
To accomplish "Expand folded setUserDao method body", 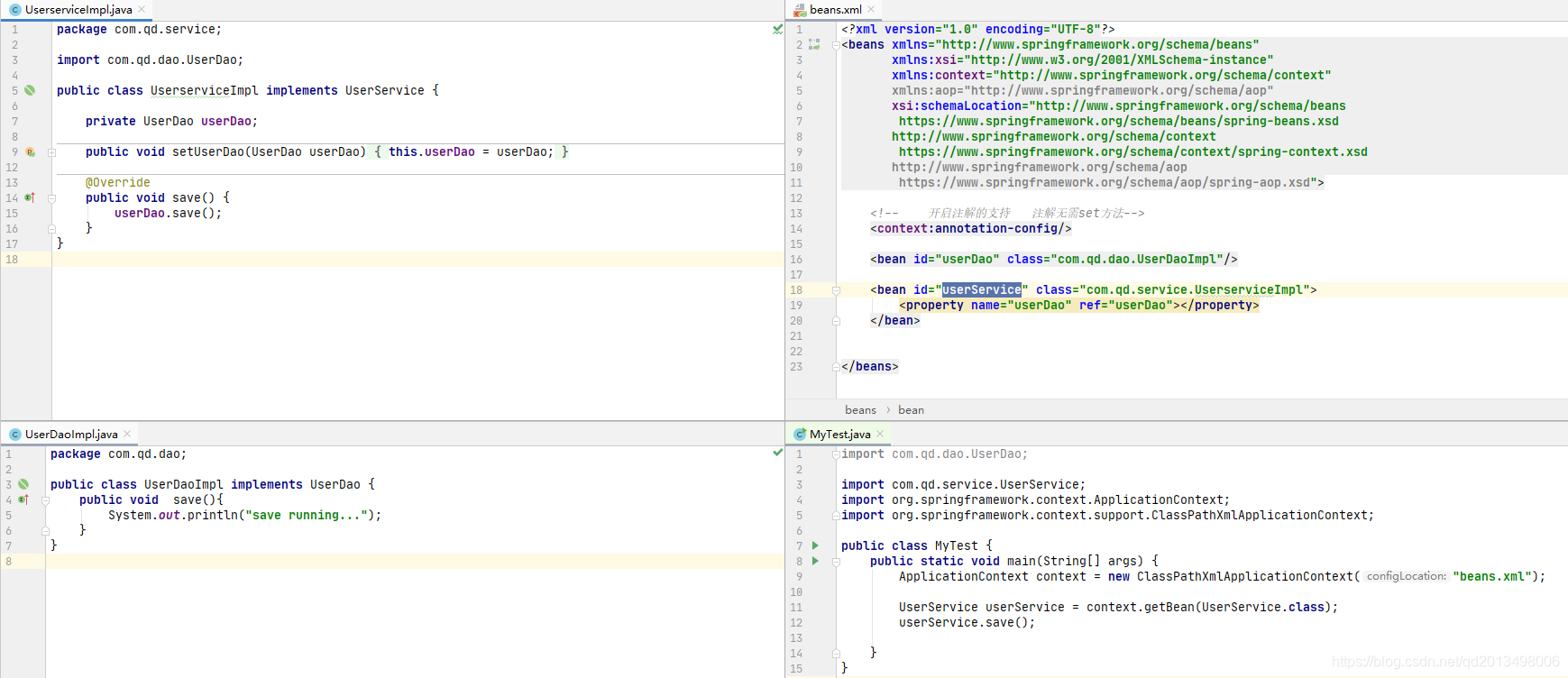I will (51, 152).
